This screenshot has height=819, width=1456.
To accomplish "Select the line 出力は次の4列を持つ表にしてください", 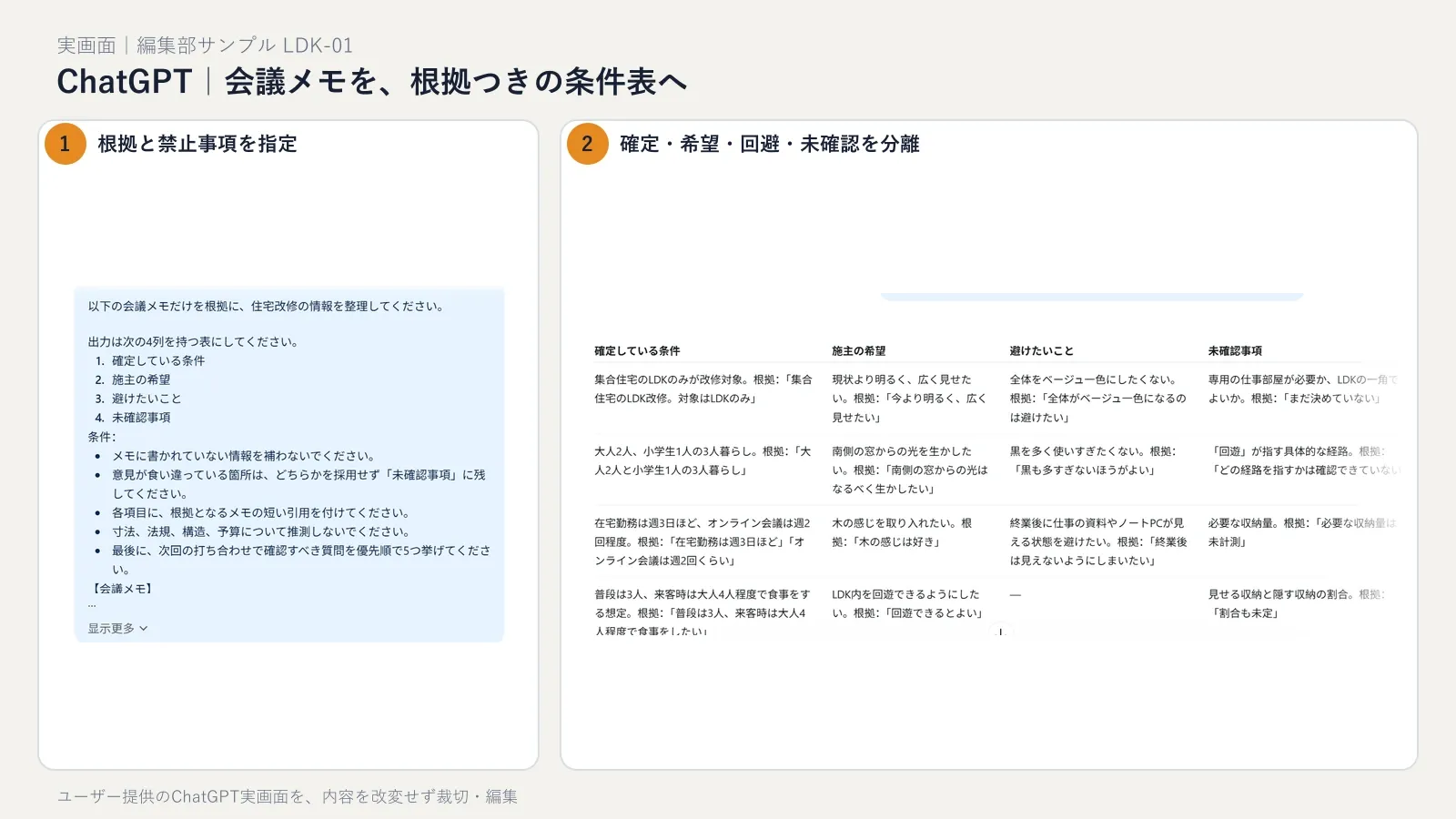I will (193, 342).
